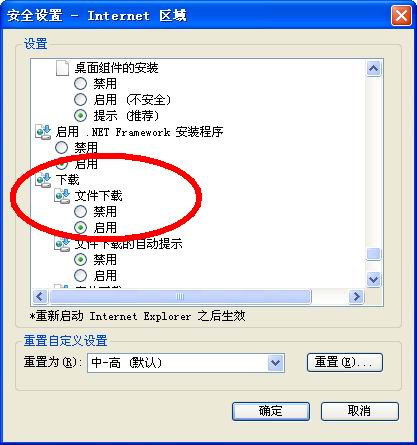
Task: Select 禁用 under .NET Framework 安装程序
Action: pyautogui.click(x=61, y=148)
